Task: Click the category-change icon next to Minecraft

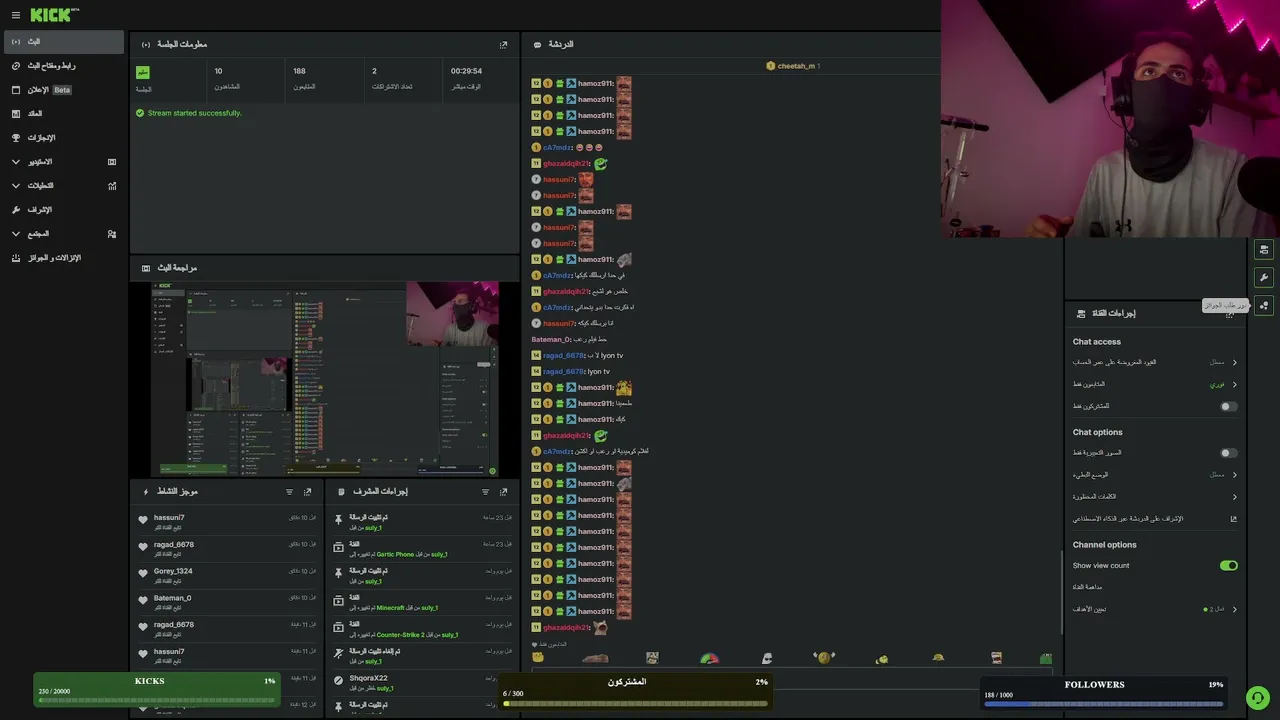Action: pyautogui.click(x=339, y=601)
